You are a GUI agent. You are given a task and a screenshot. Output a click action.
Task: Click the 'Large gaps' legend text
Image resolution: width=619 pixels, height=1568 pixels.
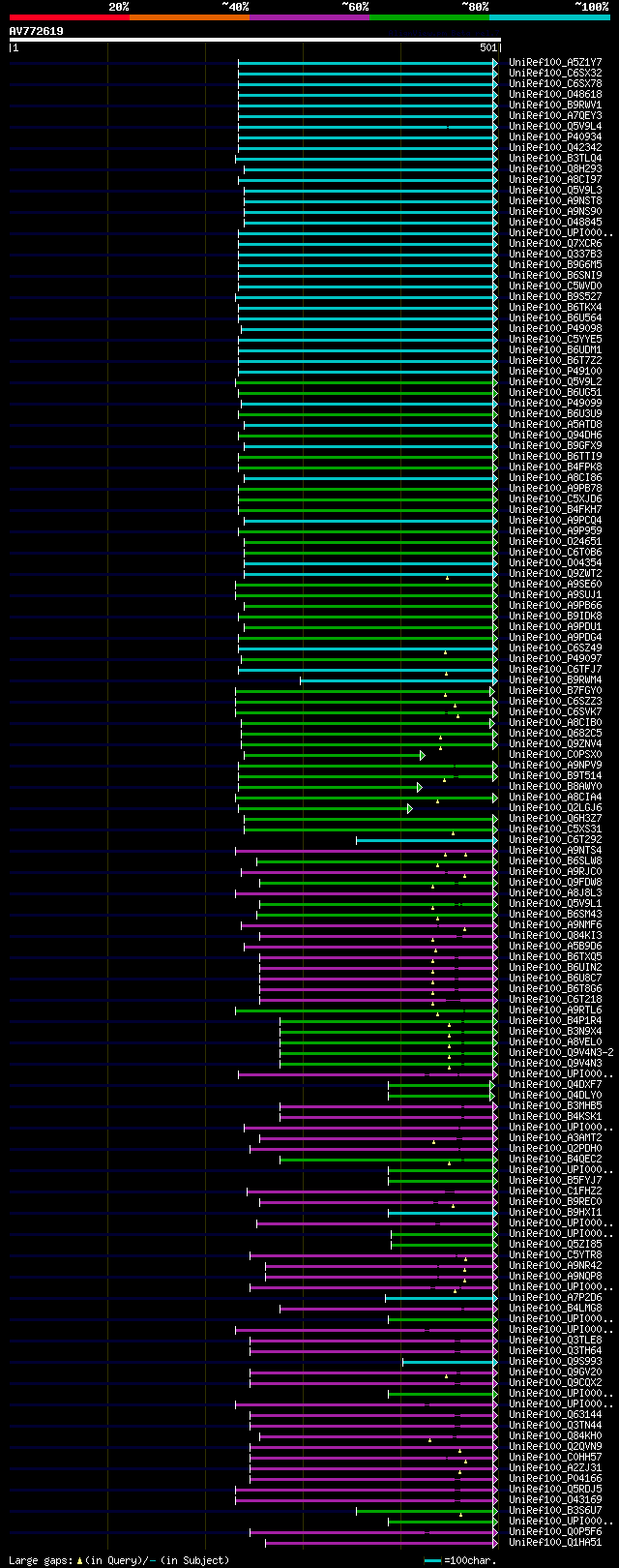coord(119,1560)
